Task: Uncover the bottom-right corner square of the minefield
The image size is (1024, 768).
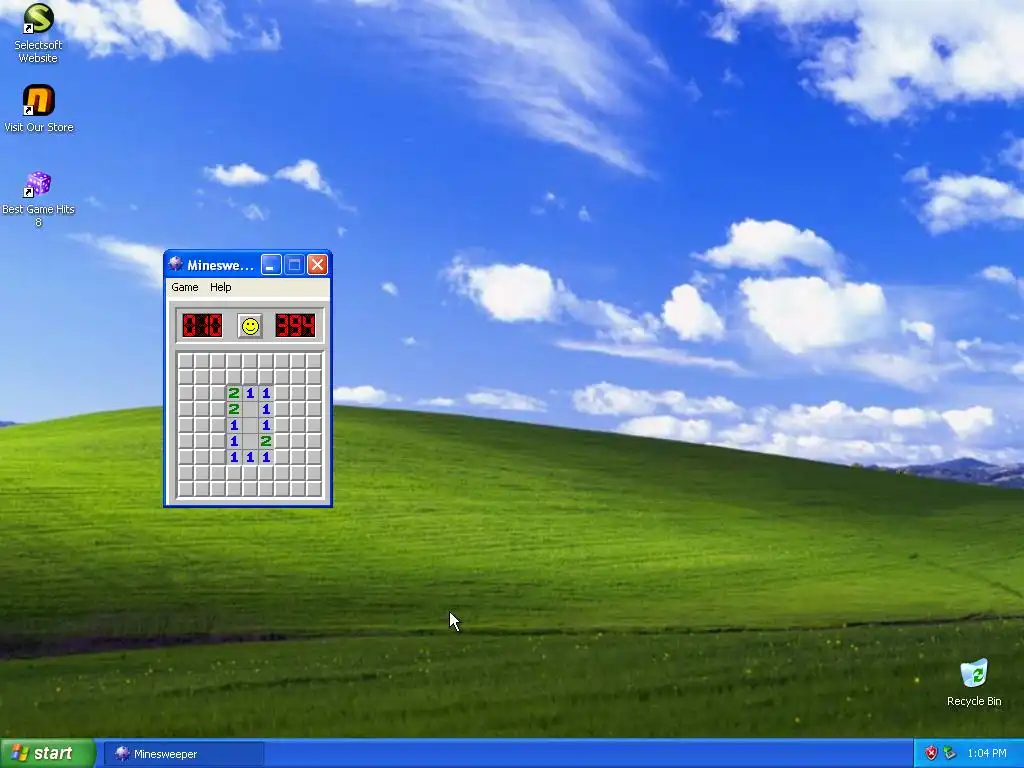Action: pyautogui.click(x=314, y=488)
